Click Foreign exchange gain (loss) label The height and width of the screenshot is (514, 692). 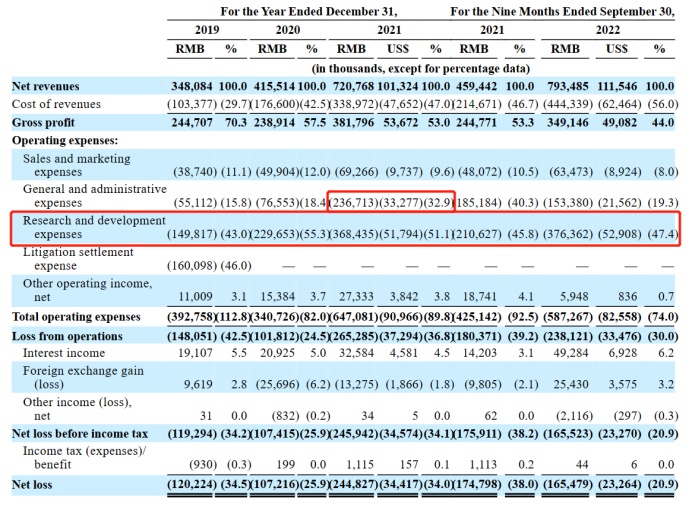83,377
